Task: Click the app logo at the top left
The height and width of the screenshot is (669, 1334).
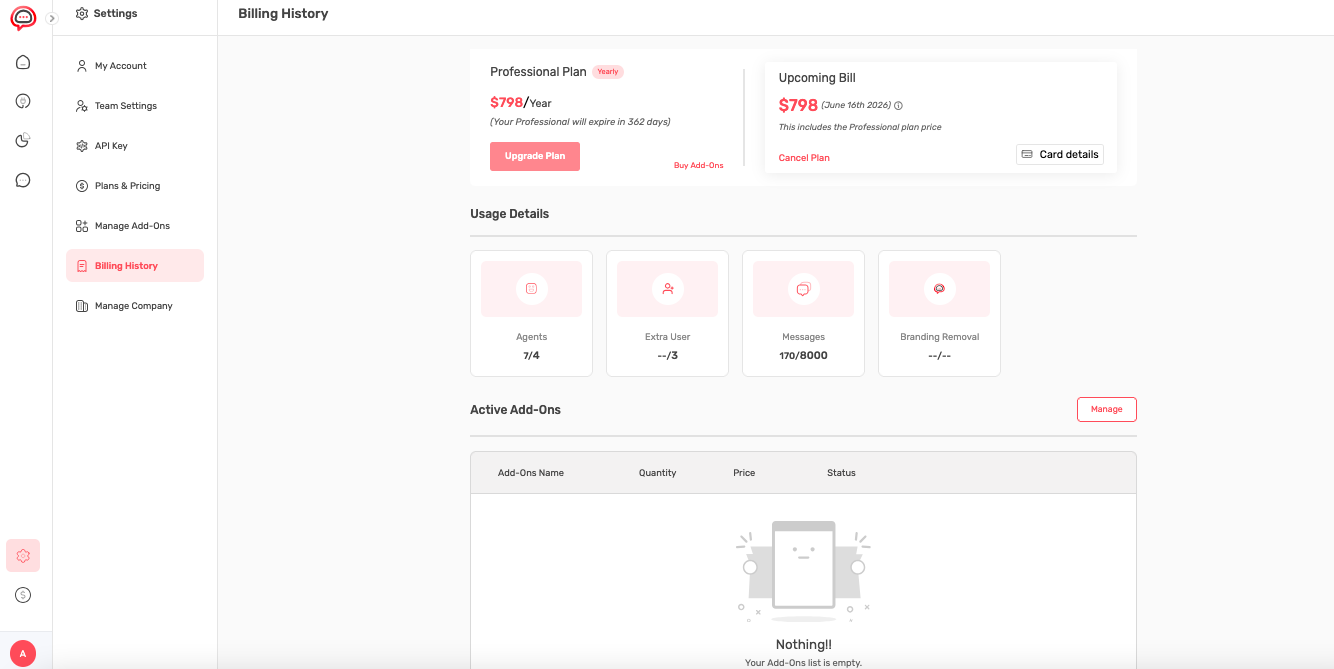Action: click(x=22, y=17)
